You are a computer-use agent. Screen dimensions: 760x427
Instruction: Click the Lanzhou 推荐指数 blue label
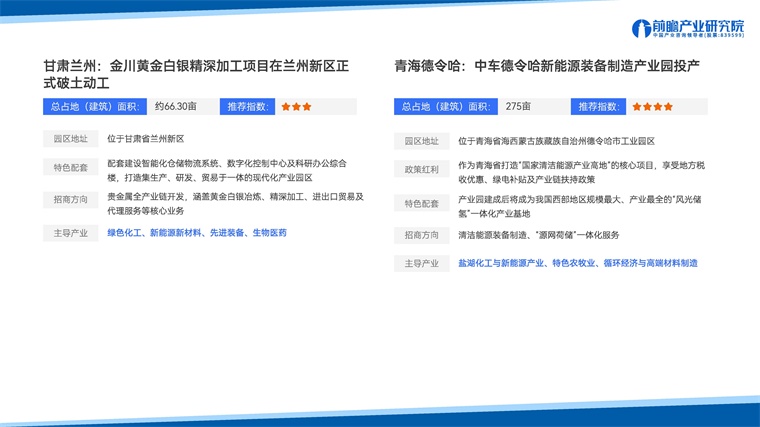(x=248, y=107)
